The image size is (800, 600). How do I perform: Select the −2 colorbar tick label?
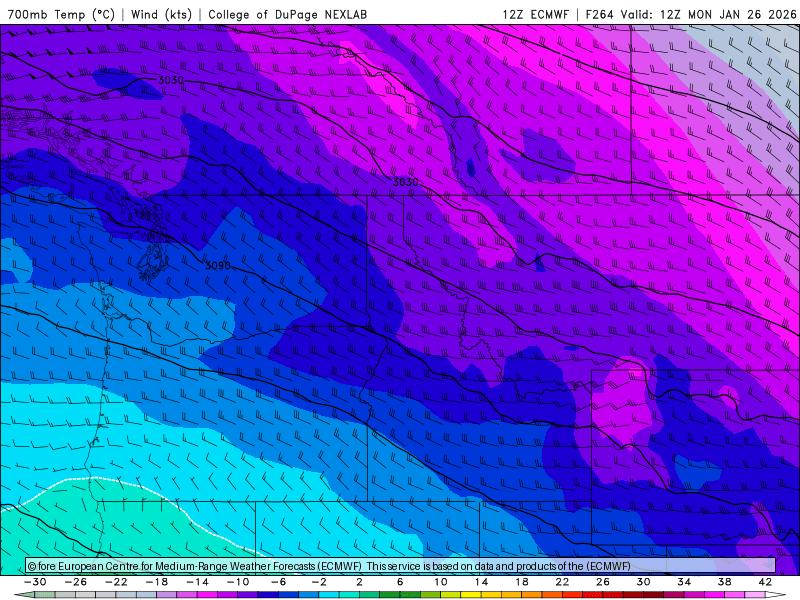coord(319,582)
